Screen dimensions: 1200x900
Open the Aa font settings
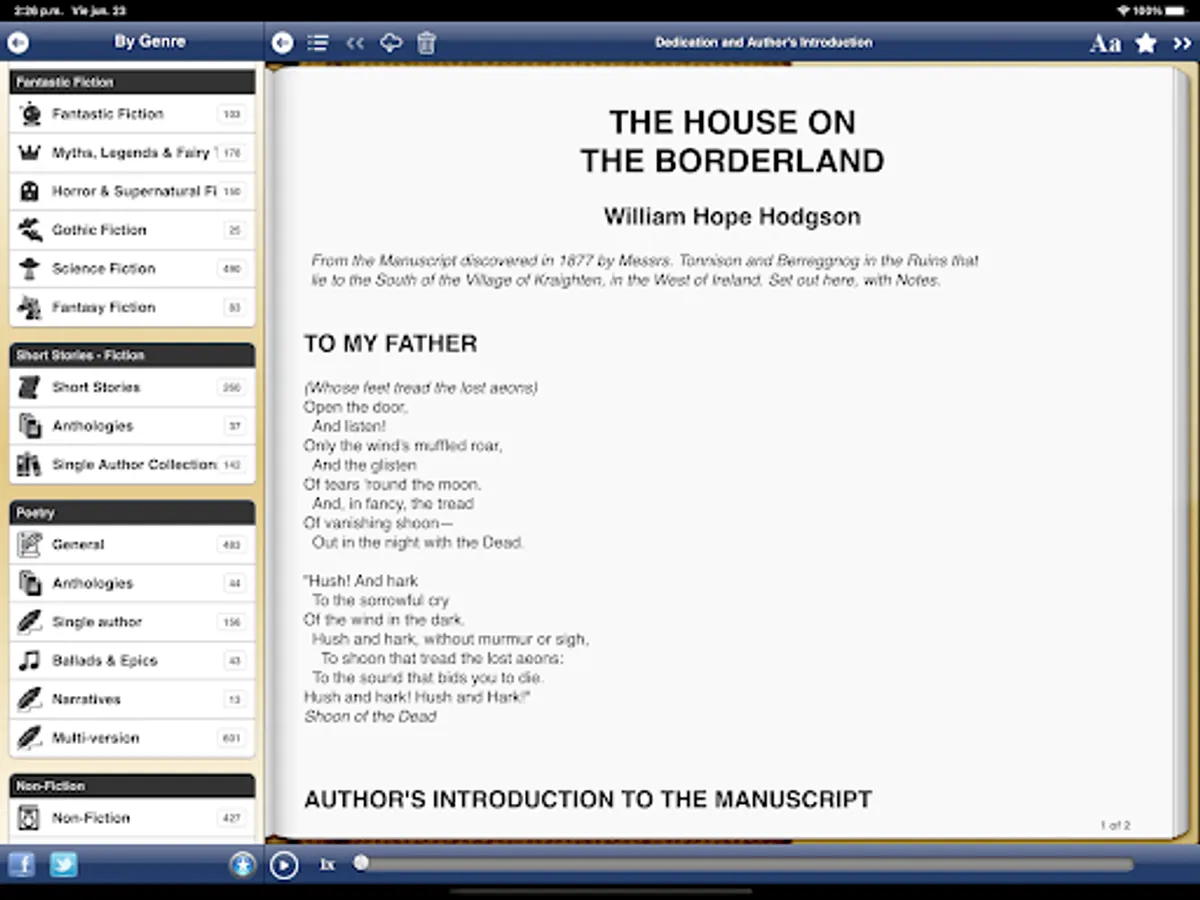(1105, 43)
